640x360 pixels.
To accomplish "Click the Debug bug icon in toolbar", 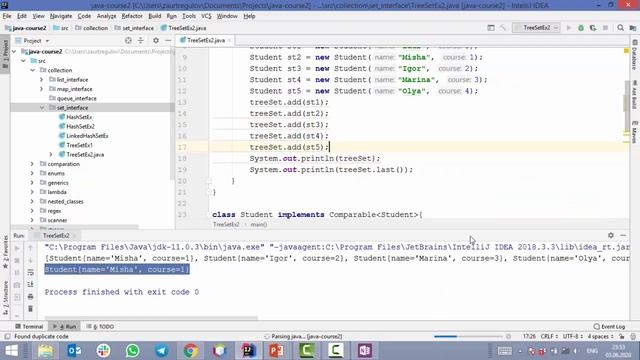I will tap(581, 28).
